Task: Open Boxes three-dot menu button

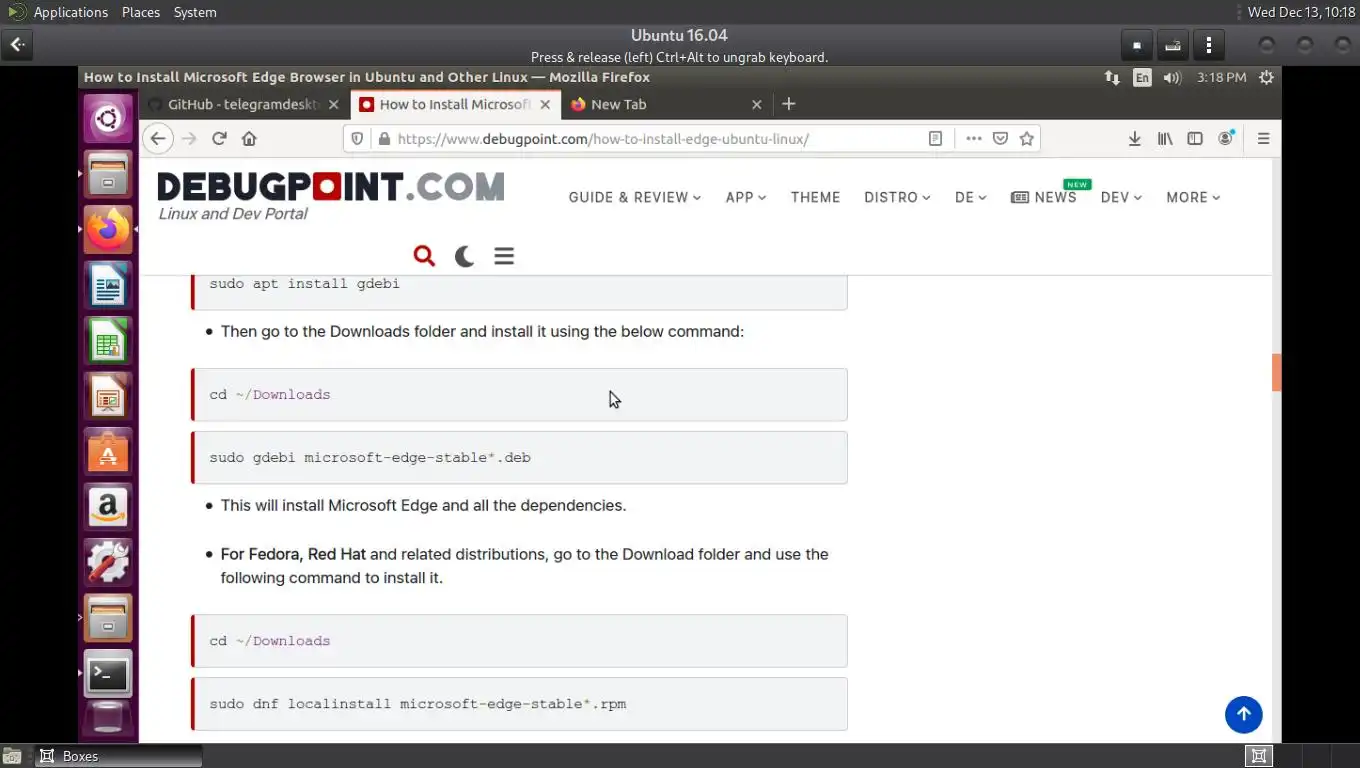Action: pyautogui.click(x=1209, y=45)
